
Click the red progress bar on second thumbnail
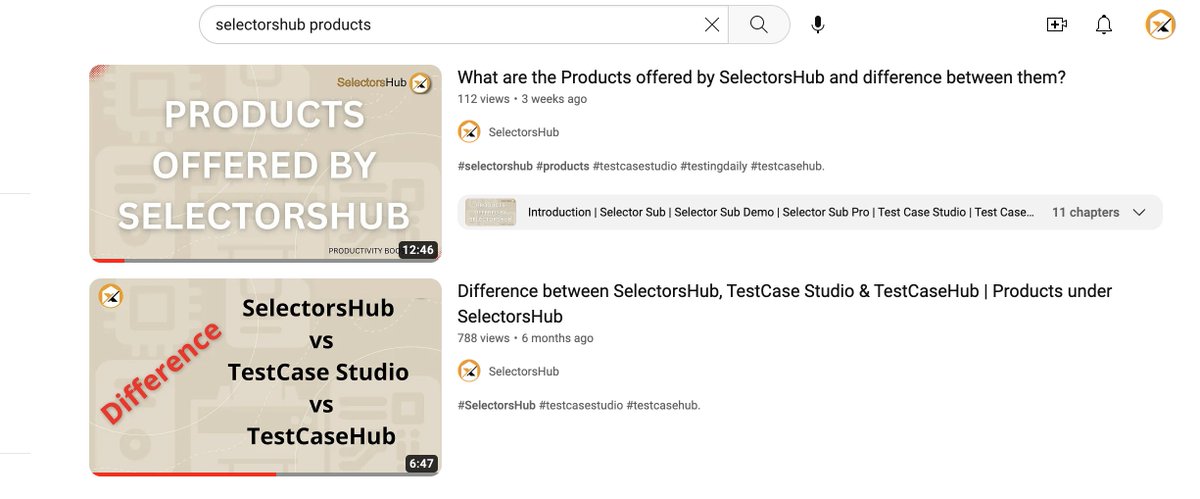point(183,474)
